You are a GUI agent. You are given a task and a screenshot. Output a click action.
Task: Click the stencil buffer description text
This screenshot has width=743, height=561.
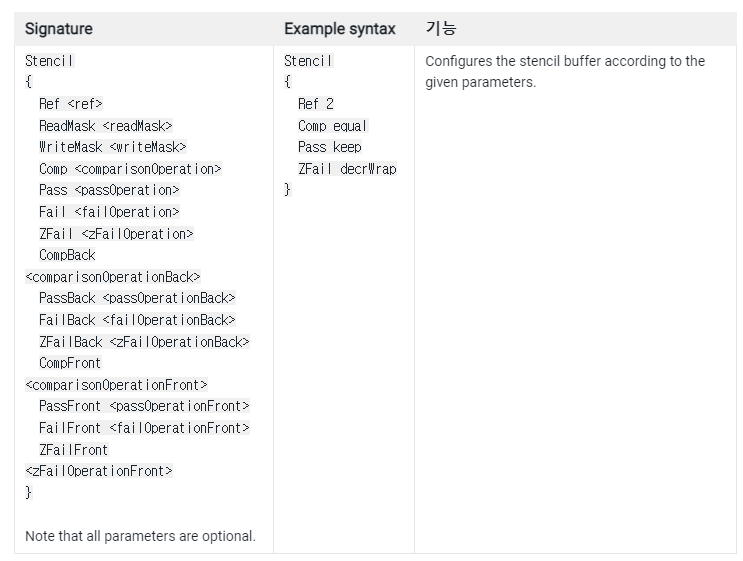(x=565, y=72)
